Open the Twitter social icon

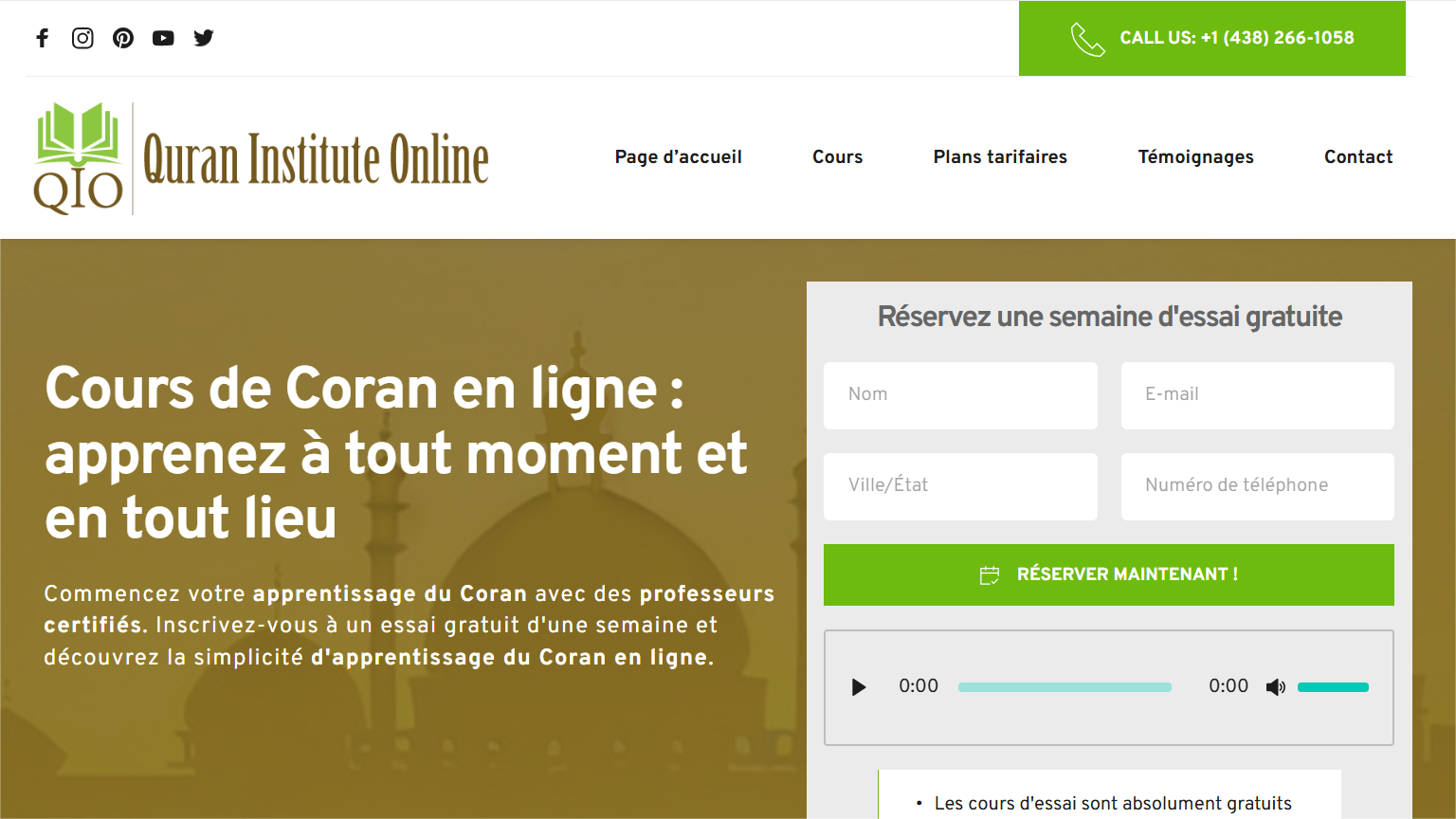204,38
